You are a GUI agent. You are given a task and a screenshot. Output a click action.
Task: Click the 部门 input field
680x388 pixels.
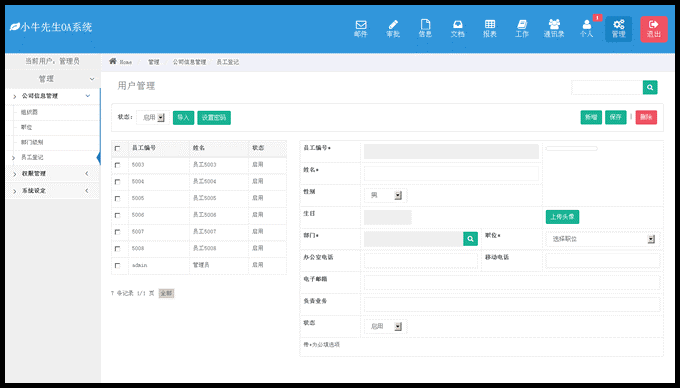coord(414,239)
